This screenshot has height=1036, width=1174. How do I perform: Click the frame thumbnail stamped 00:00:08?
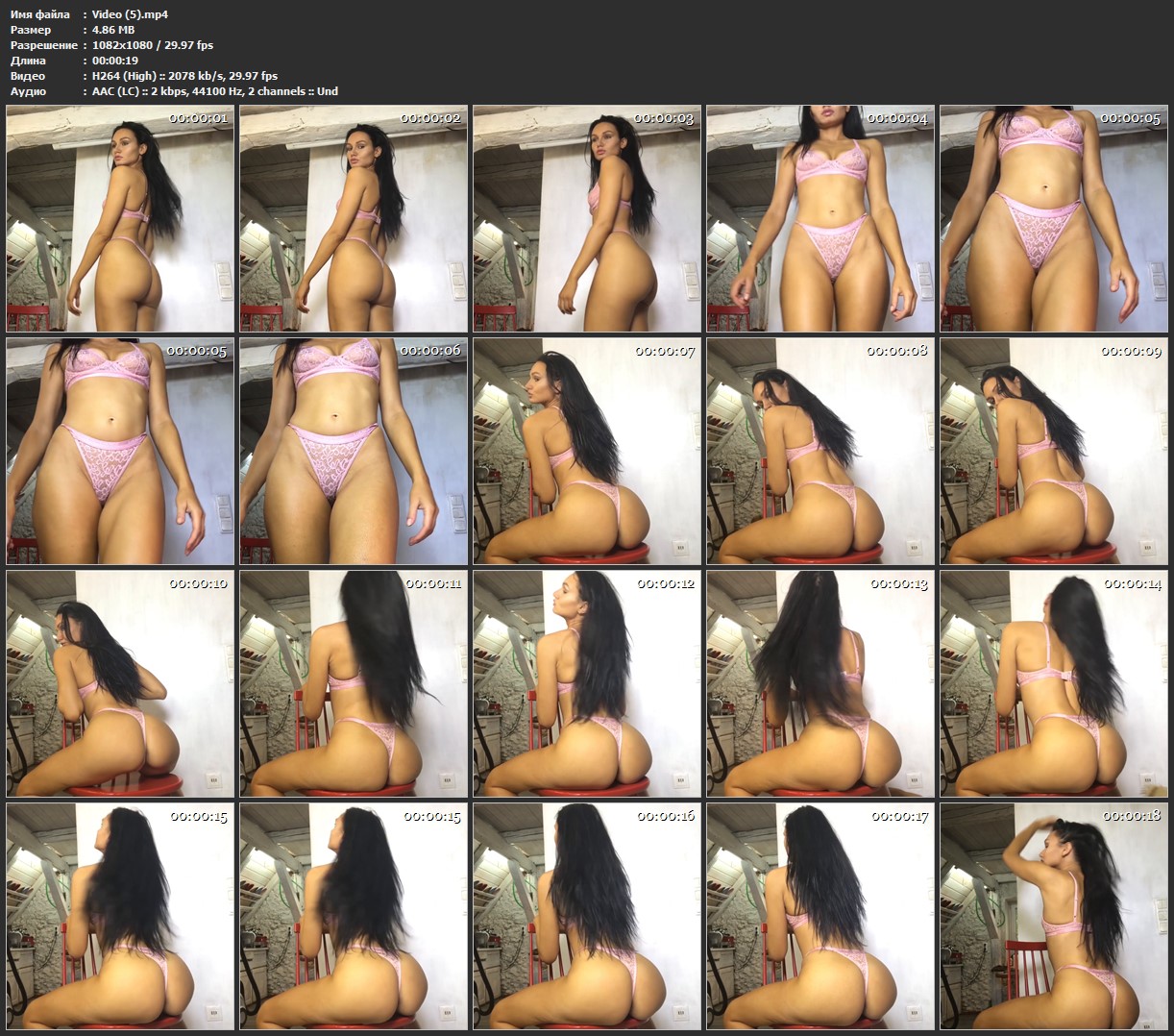[820, 451]
